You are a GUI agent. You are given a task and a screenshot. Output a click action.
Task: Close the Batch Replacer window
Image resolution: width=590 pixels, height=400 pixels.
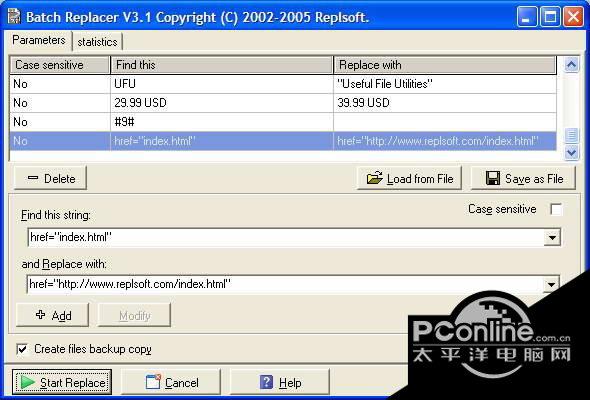[x=573, y=17]
